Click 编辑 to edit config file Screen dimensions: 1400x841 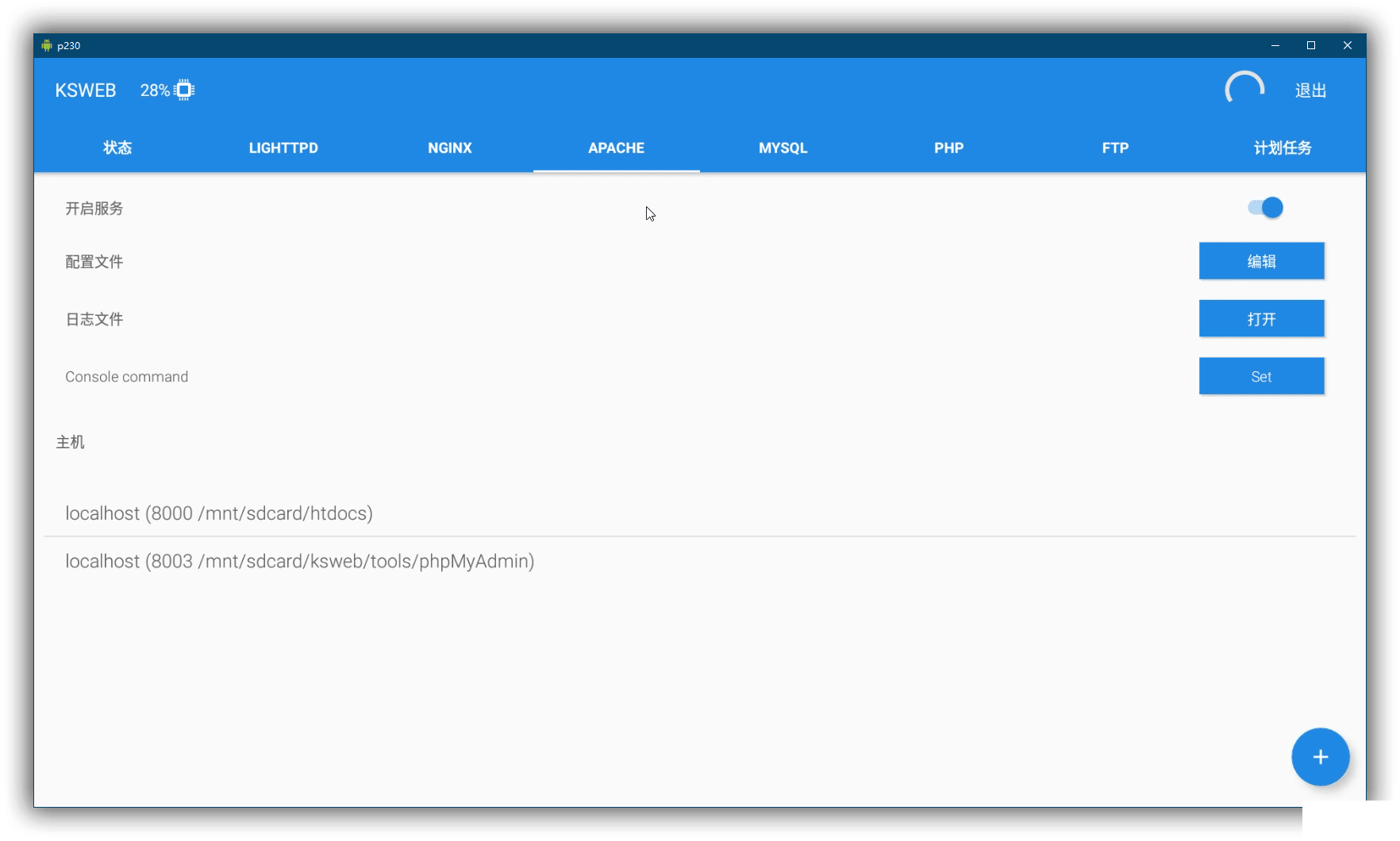[x=1261, y=261]
